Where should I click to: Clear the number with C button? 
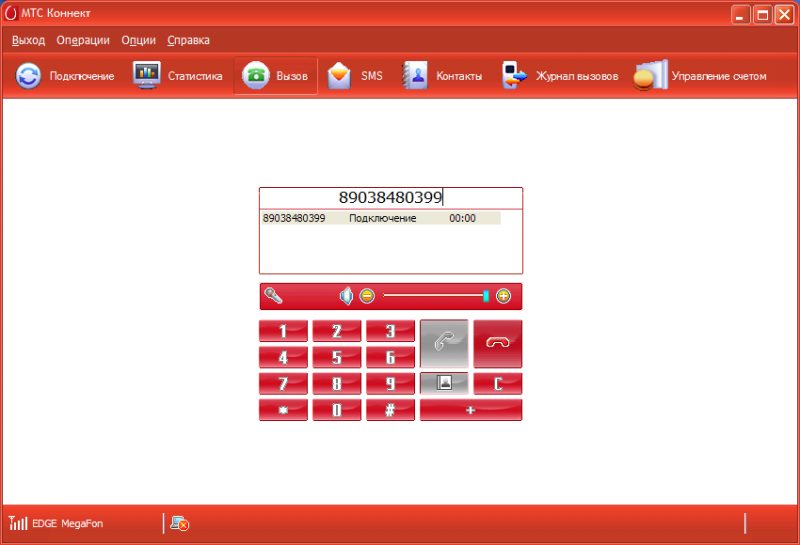[x=497, y=384]
